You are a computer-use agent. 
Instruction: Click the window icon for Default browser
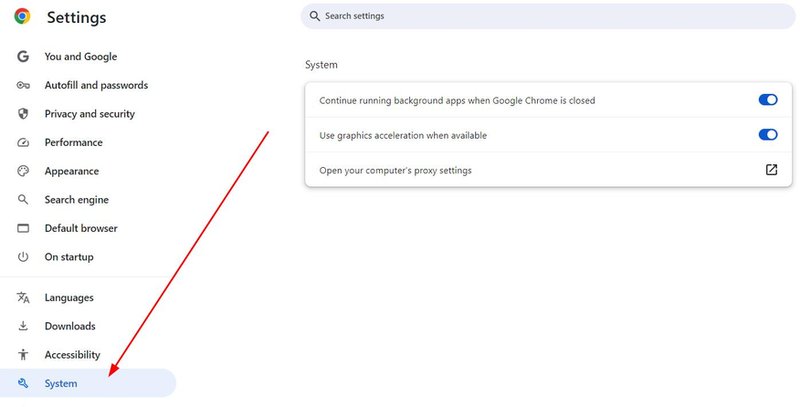point(23,228)
